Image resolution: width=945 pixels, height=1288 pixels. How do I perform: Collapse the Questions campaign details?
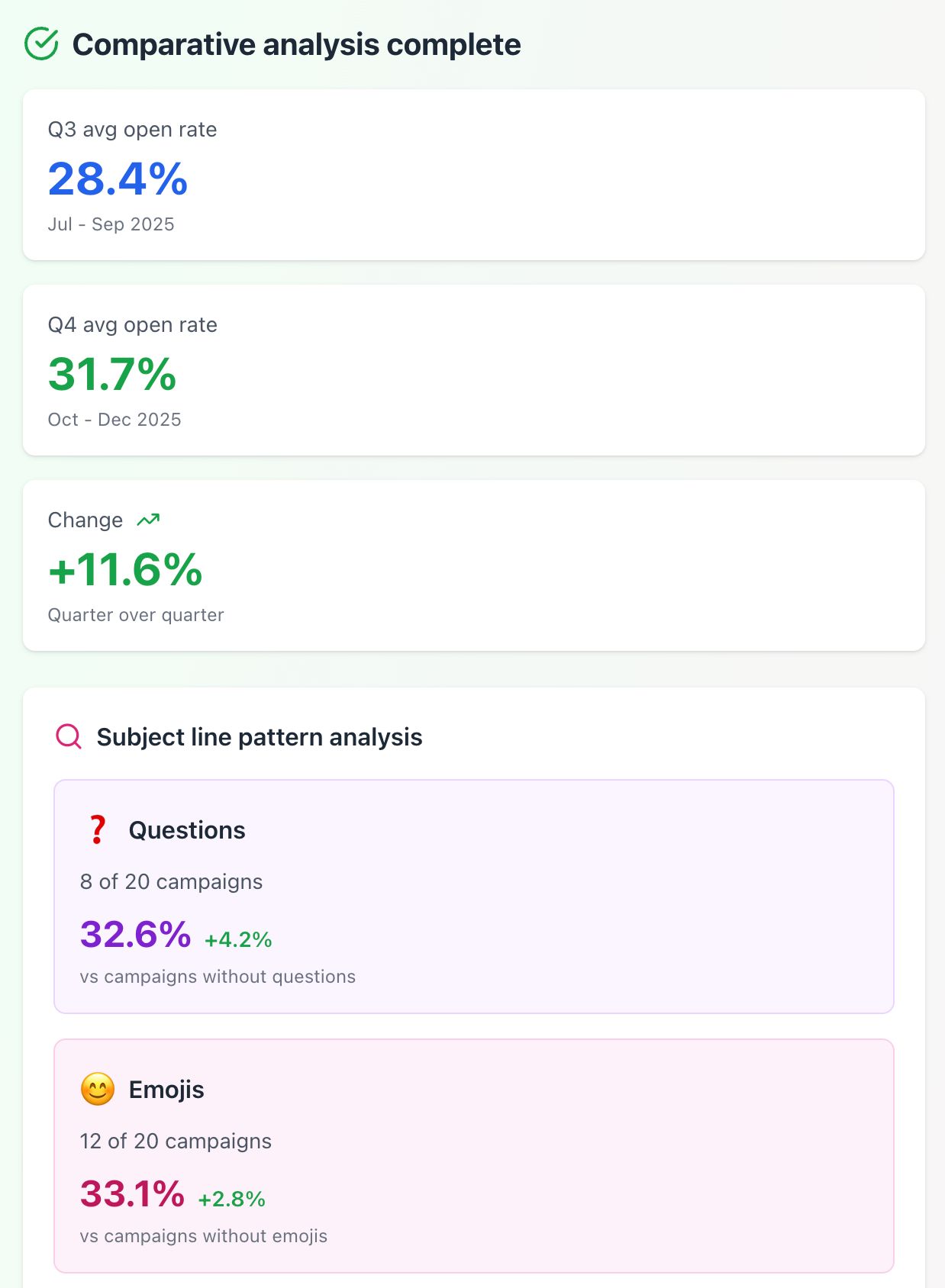171,881
